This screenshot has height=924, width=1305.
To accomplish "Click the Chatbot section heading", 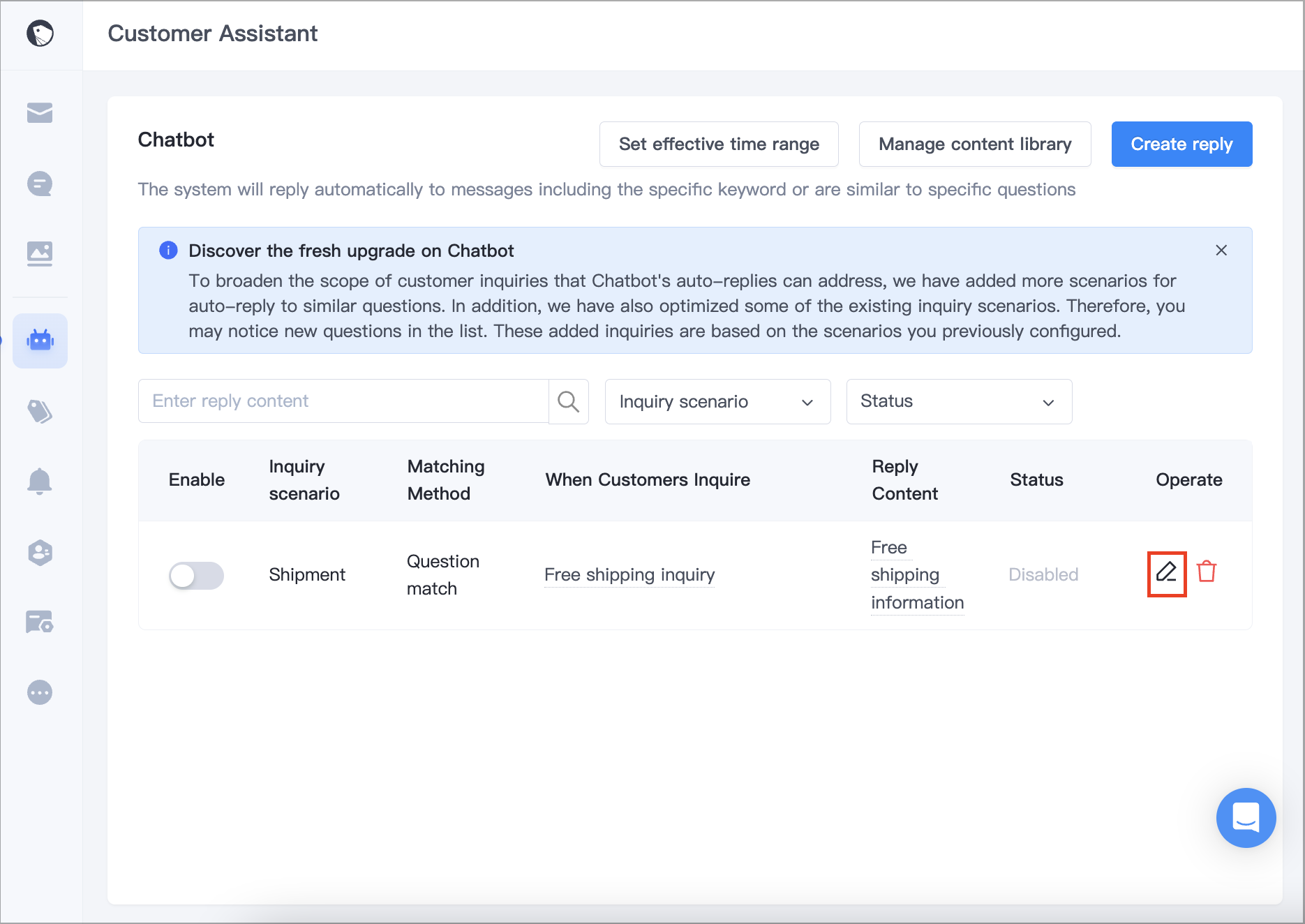I will point(176,140).
